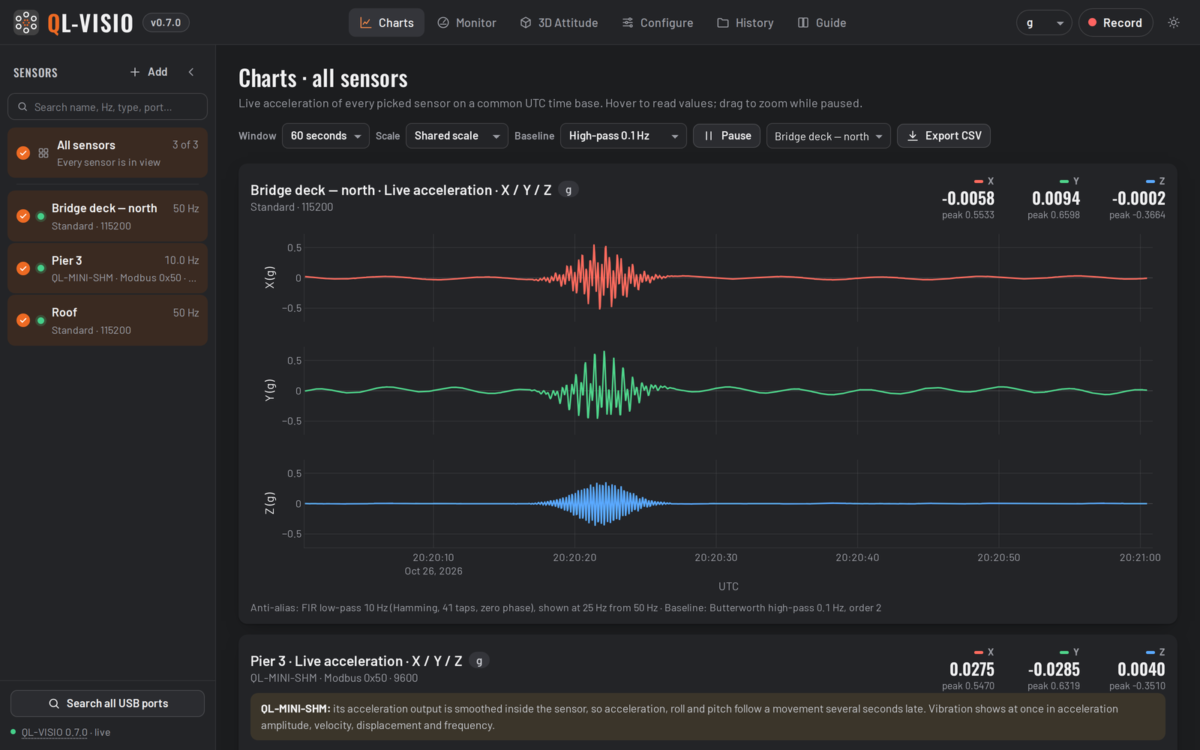
Task: Click the green Y legend swatch on Bridge deck
Action: tap(1065, 181)
